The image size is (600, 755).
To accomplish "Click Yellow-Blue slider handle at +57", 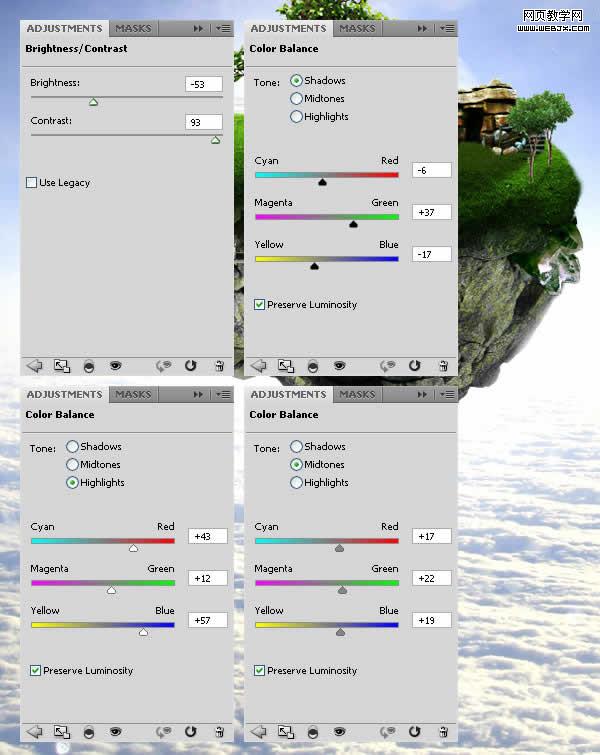I will click(143, 632).
